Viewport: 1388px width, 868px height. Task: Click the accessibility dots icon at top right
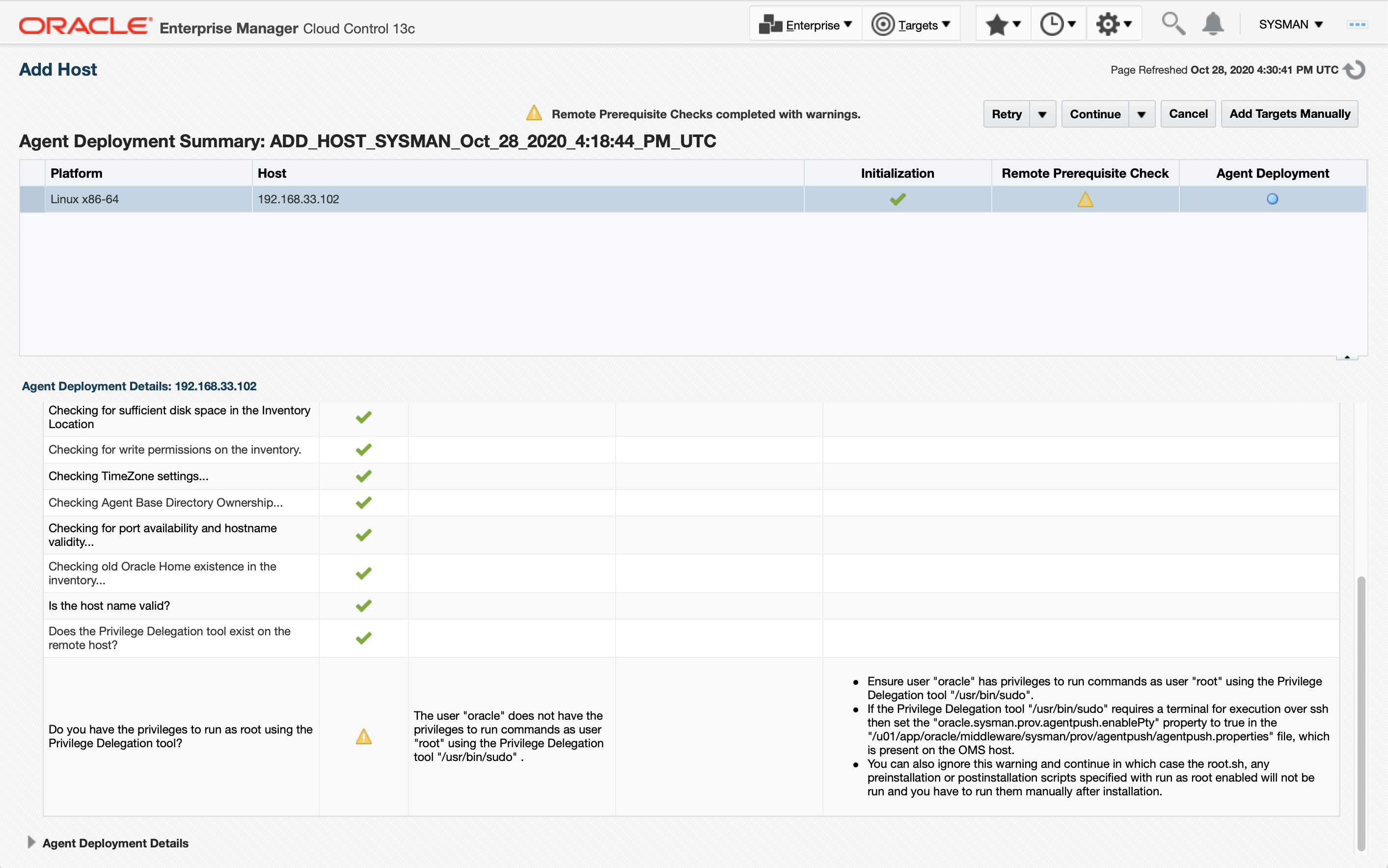click(x=1357, y=25)
